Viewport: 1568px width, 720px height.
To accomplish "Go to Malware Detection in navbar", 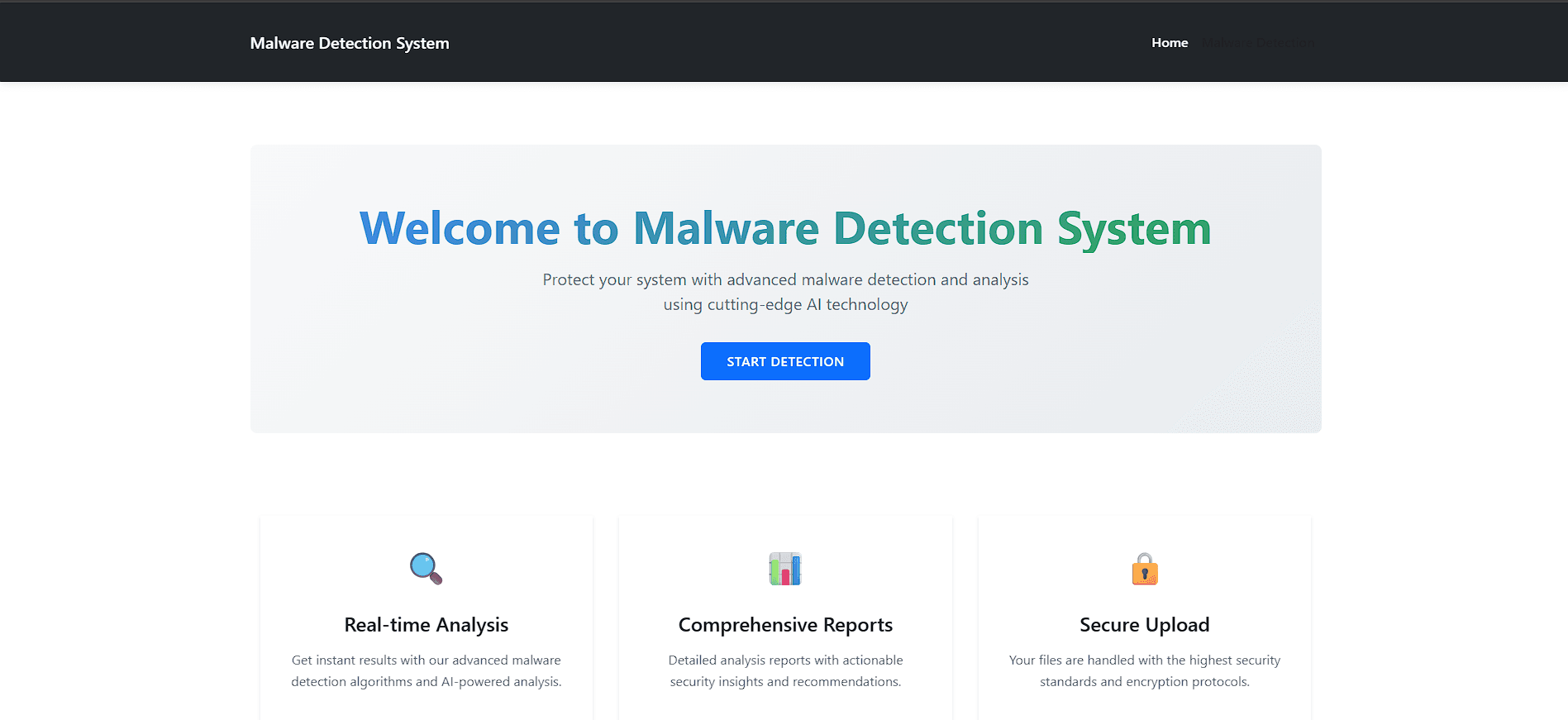I will 1258,43.
